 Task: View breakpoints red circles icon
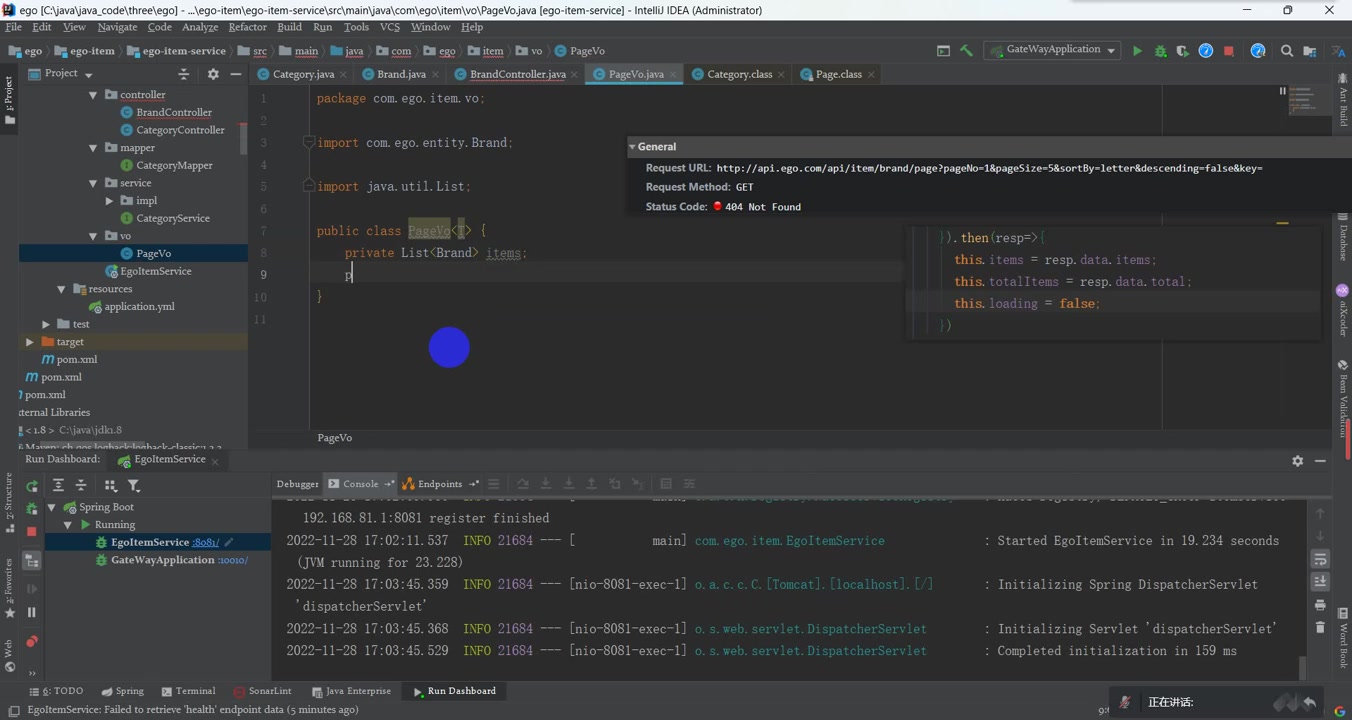coord(32,641)
